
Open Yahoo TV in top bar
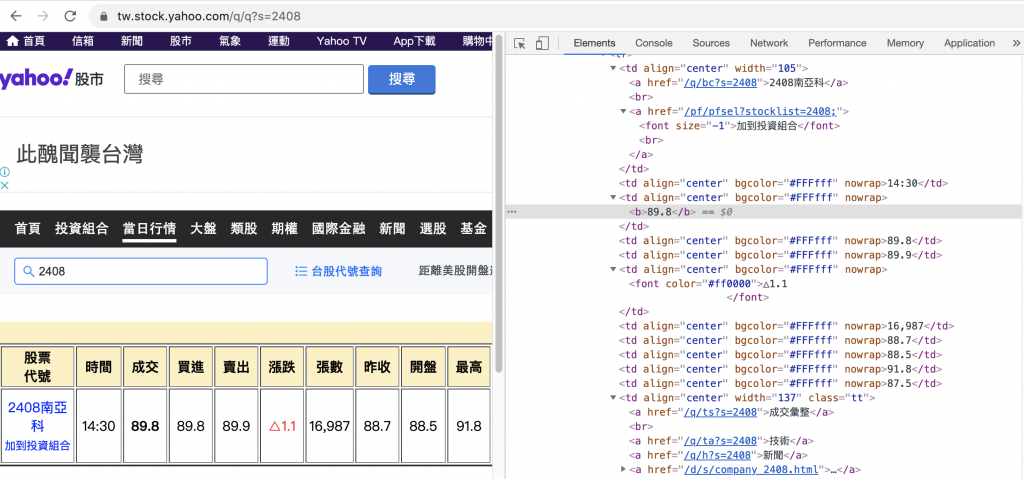click(342, 41)
